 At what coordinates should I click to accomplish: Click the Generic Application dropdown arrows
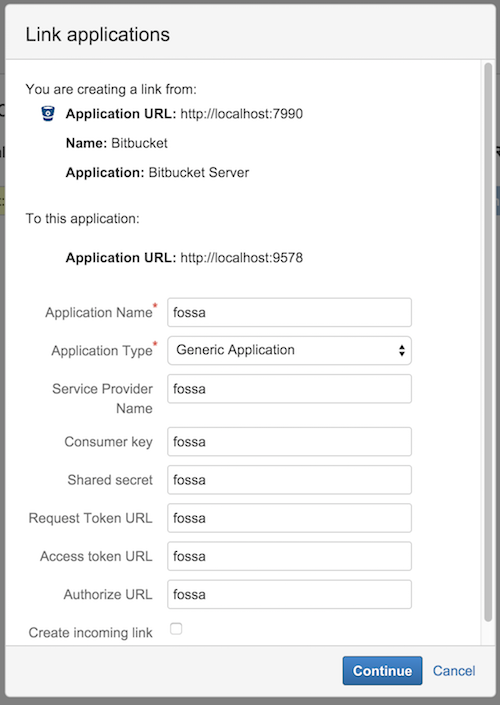(x=402, y=350)
